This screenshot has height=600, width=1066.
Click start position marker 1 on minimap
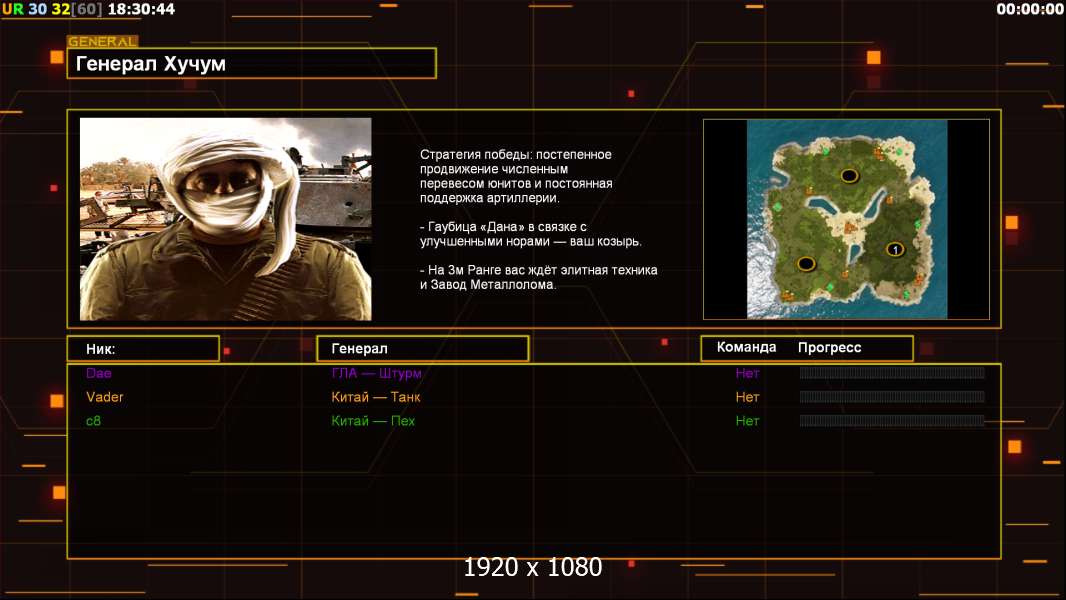click(895, 249)
